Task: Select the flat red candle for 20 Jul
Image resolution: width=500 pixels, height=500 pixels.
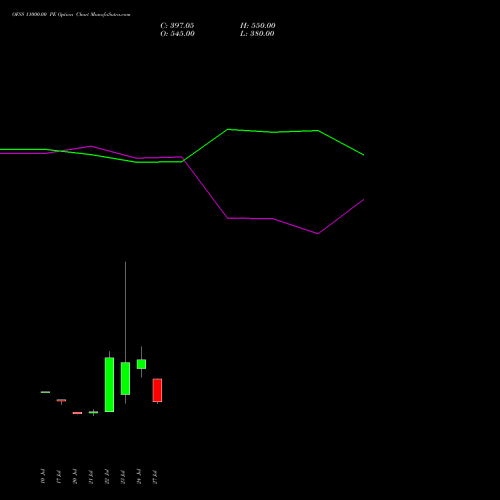Action: (77, 413)
